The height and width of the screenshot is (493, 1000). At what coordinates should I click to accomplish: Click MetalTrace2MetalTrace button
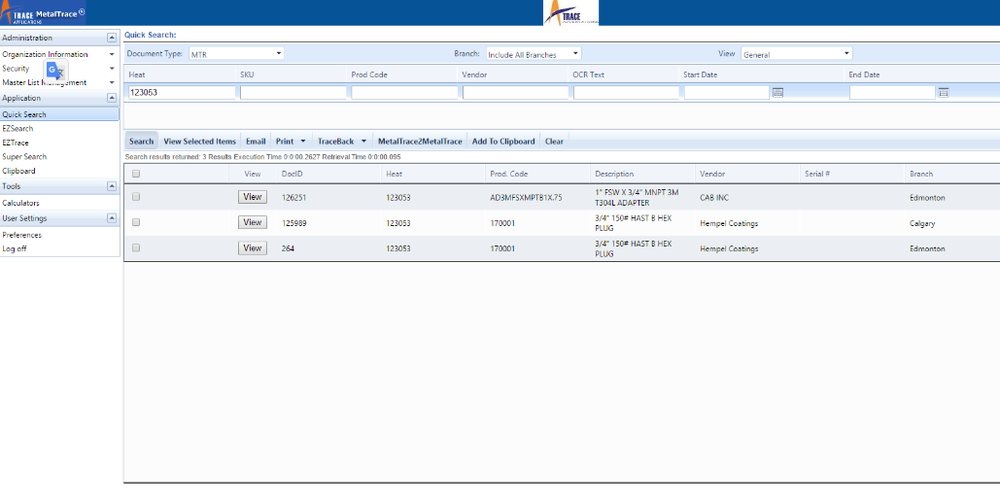click(x=420, y=141)
